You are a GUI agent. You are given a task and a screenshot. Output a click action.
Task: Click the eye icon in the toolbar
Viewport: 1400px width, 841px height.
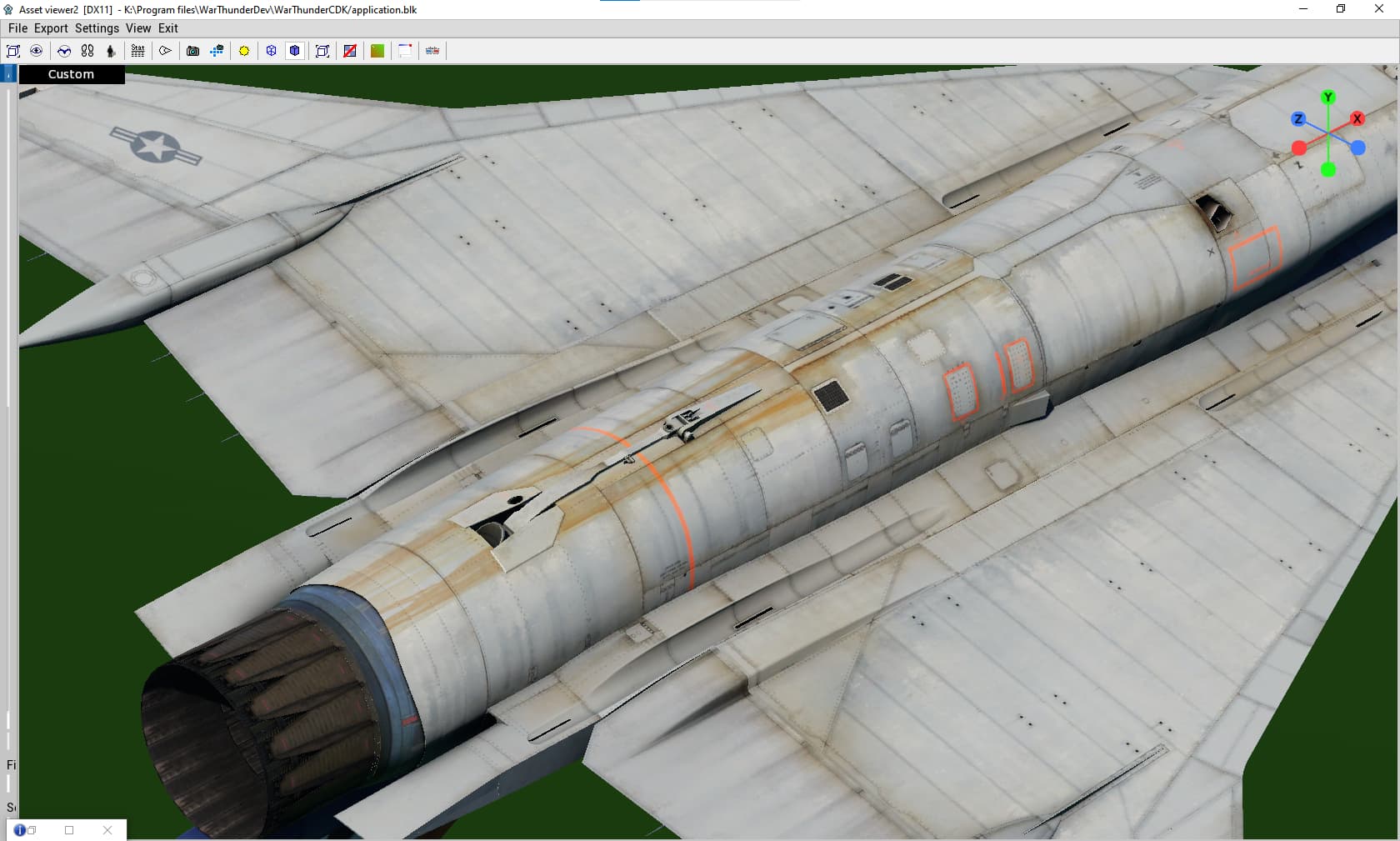coord(37,51)
